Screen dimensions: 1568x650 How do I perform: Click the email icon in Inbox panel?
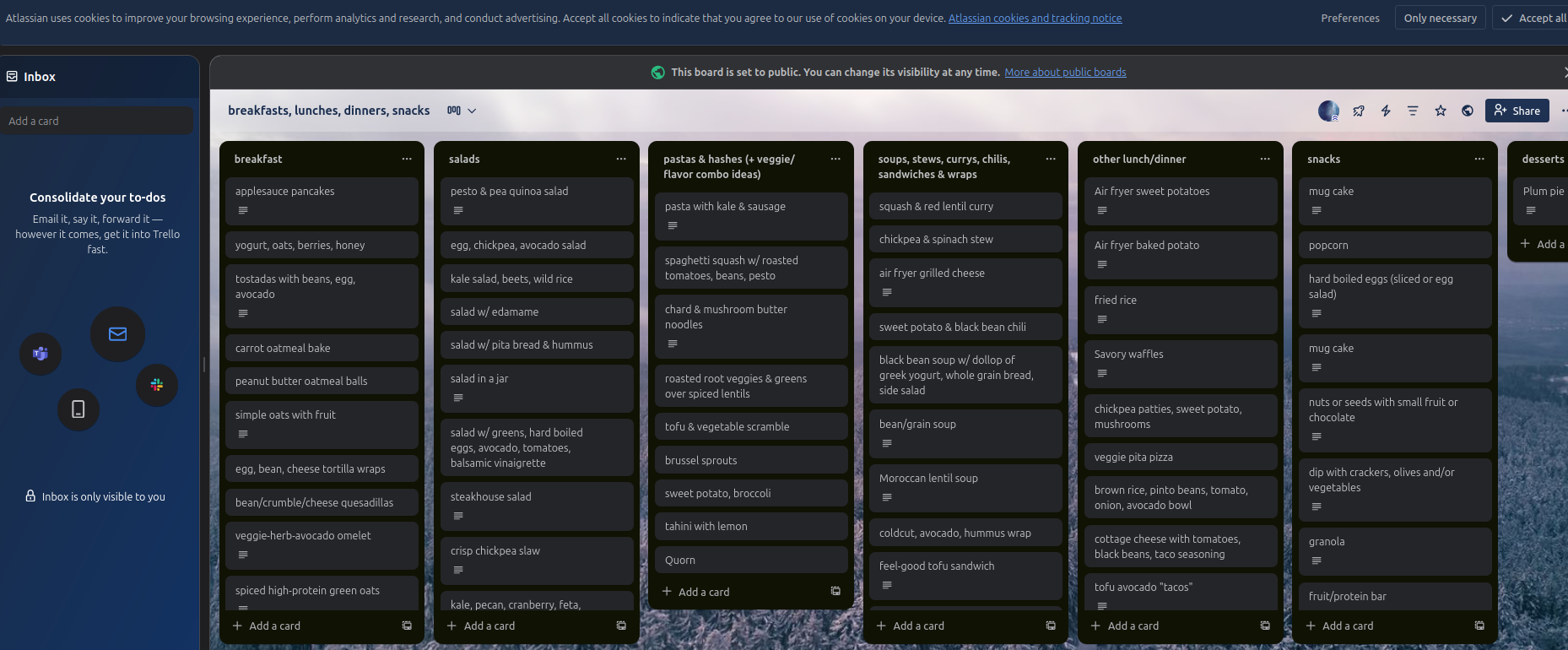coord(118,334)
